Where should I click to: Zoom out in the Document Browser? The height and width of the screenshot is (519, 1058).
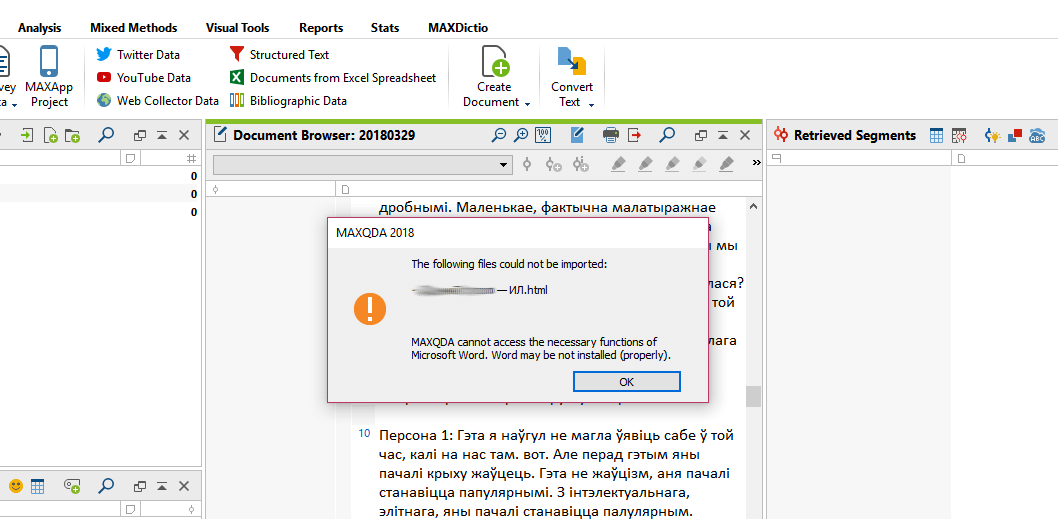499,135
